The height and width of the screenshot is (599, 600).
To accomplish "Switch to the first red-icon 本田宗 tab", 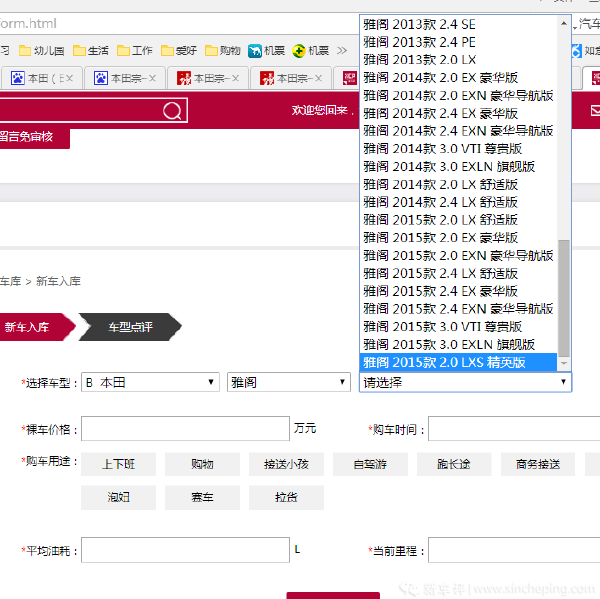I will click(x=208, y=78).
